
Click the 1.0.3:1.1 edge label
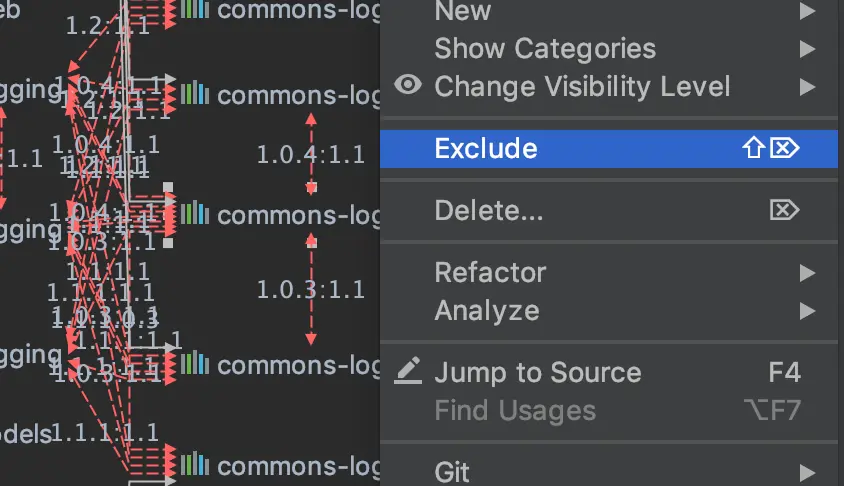[310, 290]
